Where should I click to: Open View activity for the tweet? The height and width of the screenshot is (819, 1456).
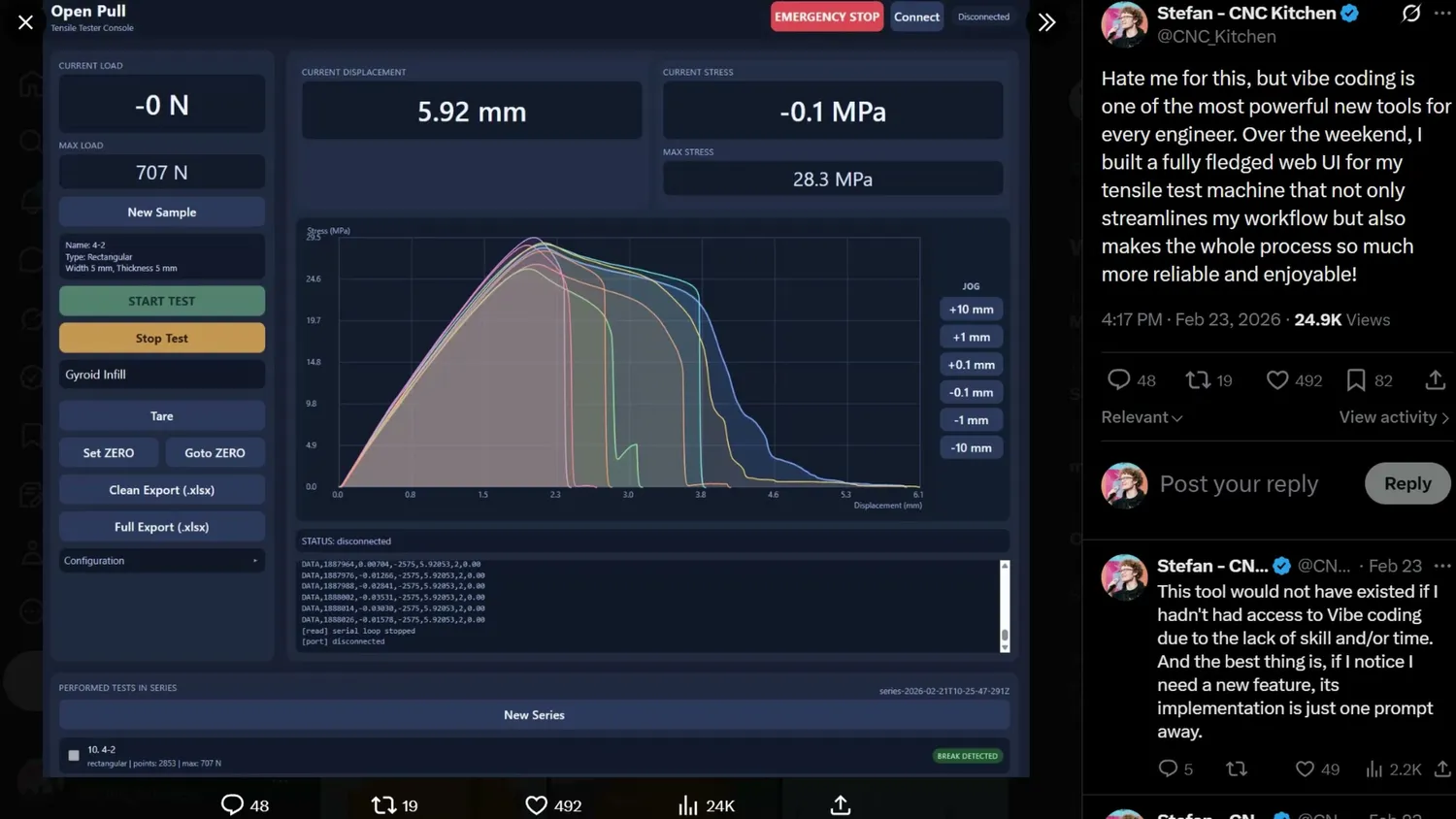pyautogui.click(x=1394, y=417)
